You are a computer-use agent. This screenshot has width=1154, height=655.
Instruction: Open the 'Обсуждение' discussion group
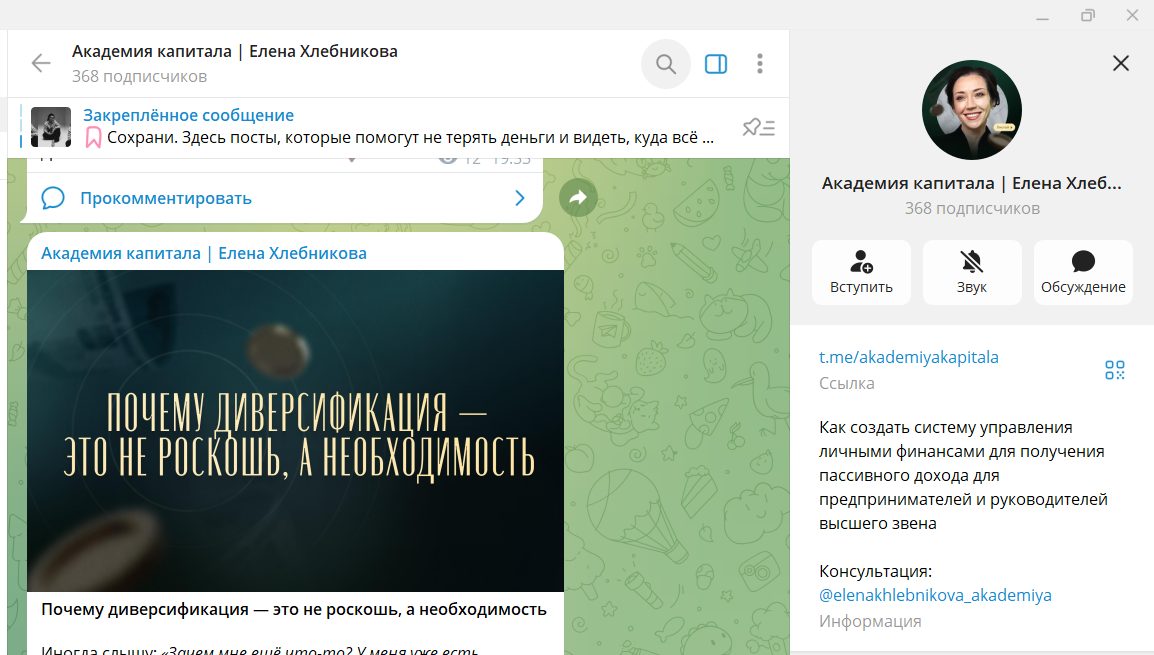(1083, 272)
